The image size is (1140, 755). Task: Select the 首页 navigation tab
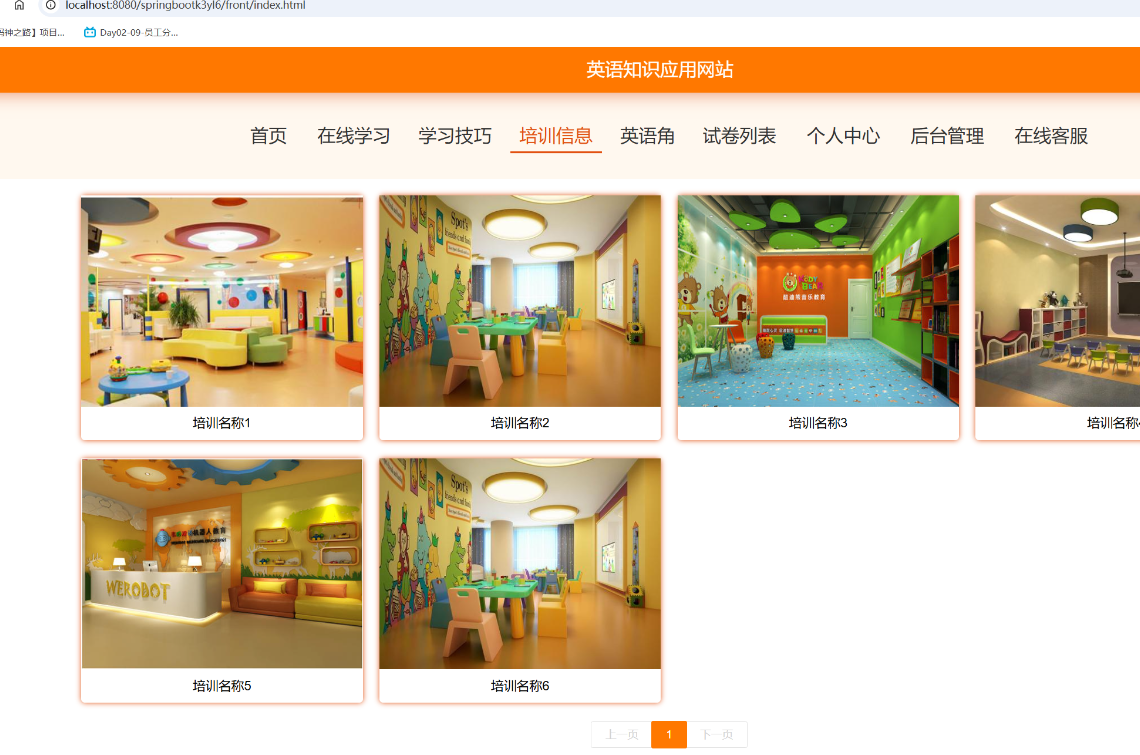pos(266,135)
